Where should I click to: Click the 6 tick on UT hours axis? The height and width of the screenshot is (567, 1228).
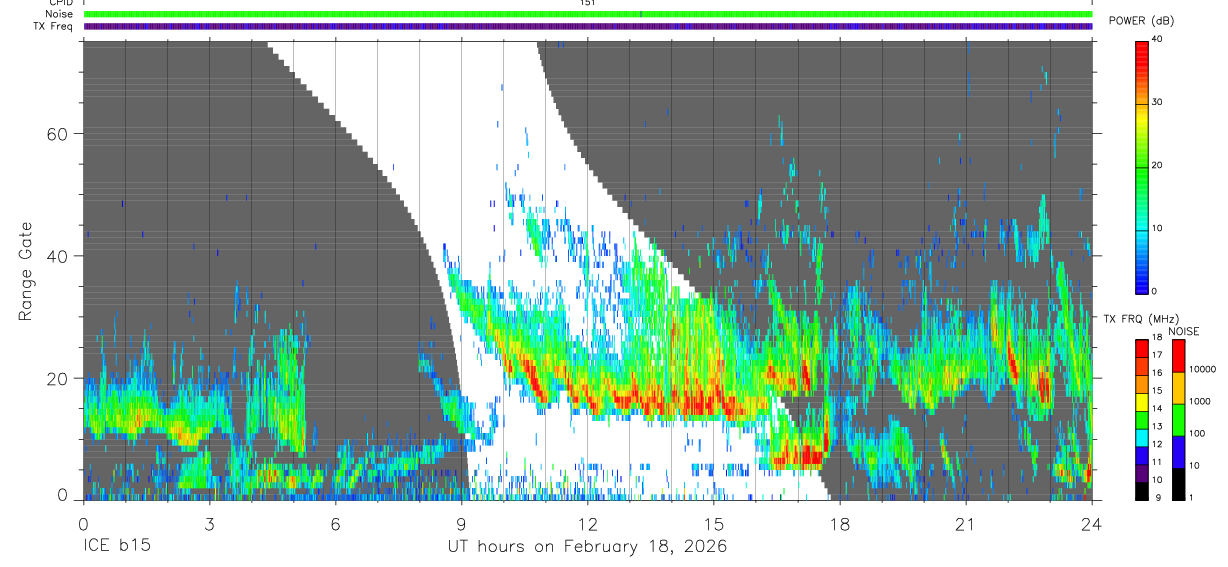coord(335,524)
